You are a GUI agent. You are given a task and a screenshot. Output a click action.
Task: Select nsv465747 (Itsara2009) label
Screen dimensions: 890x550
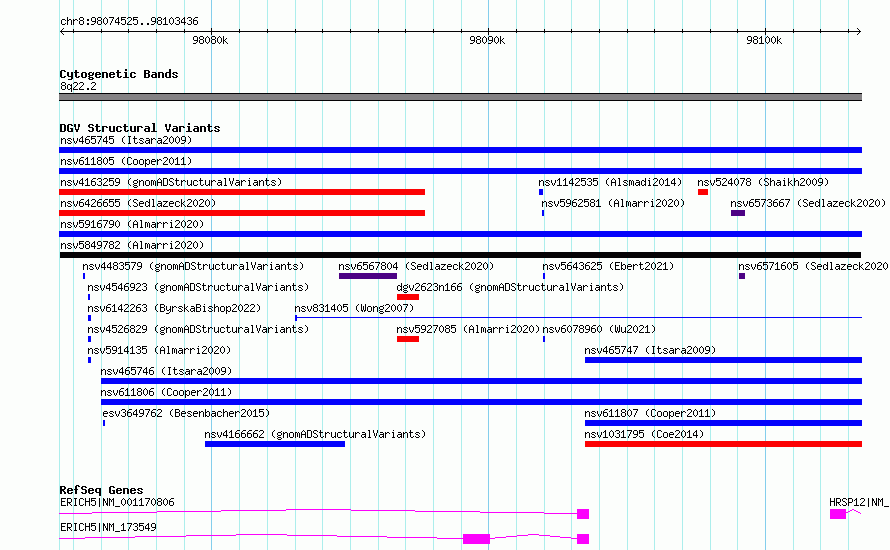pos(650,350)
